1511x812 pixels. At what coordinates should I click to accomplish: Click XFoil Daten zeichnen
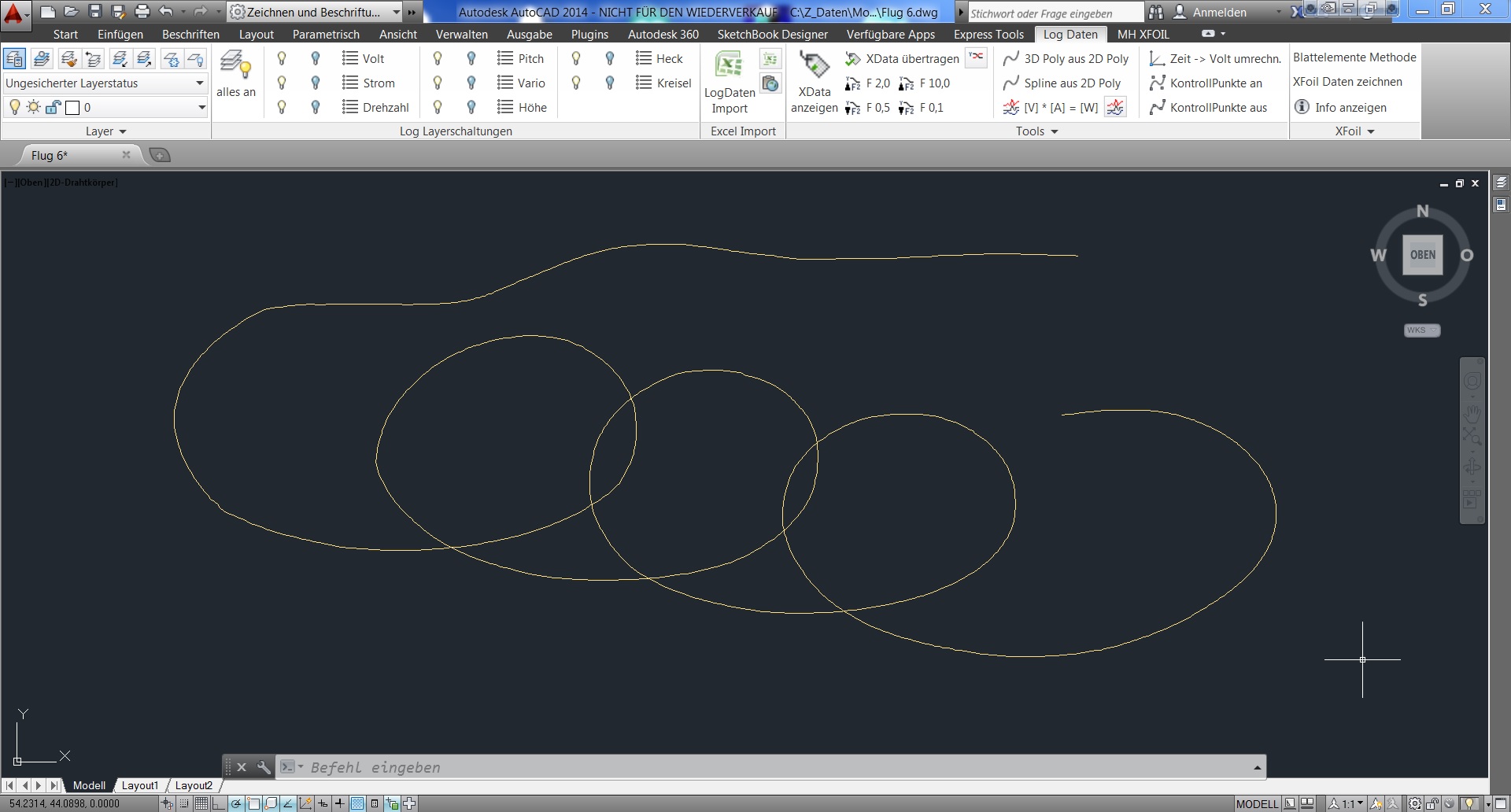[x=1347, y=82]
